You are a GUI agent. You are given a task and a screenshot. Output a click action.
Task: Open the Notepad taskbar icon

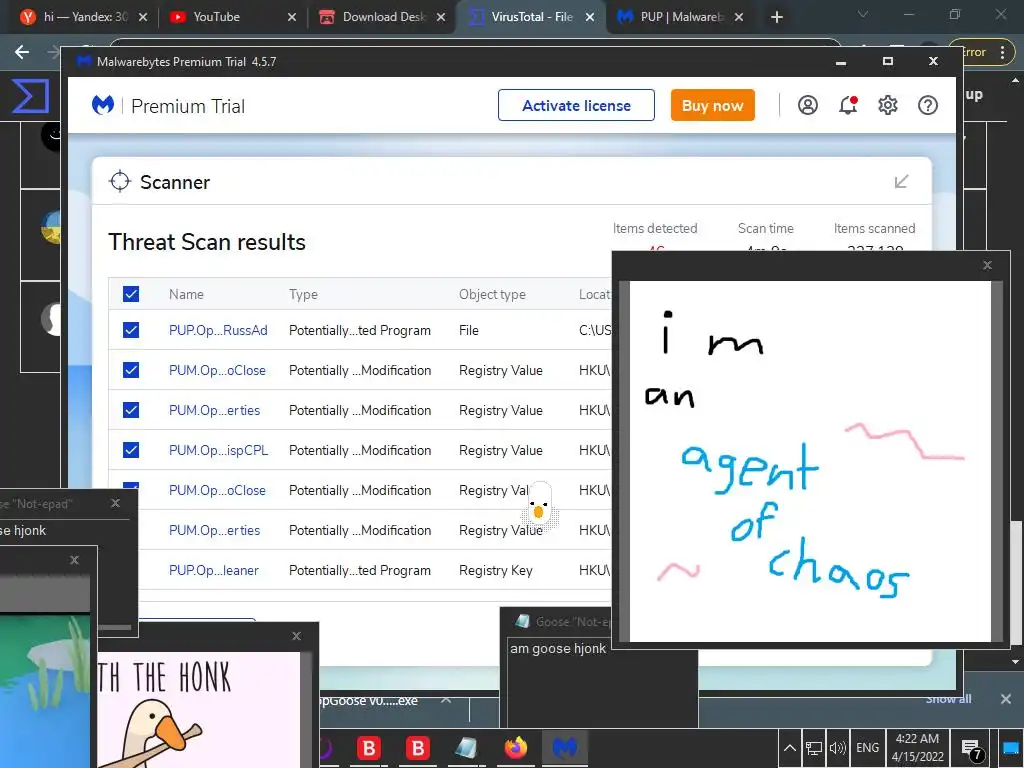pos(466,748)
